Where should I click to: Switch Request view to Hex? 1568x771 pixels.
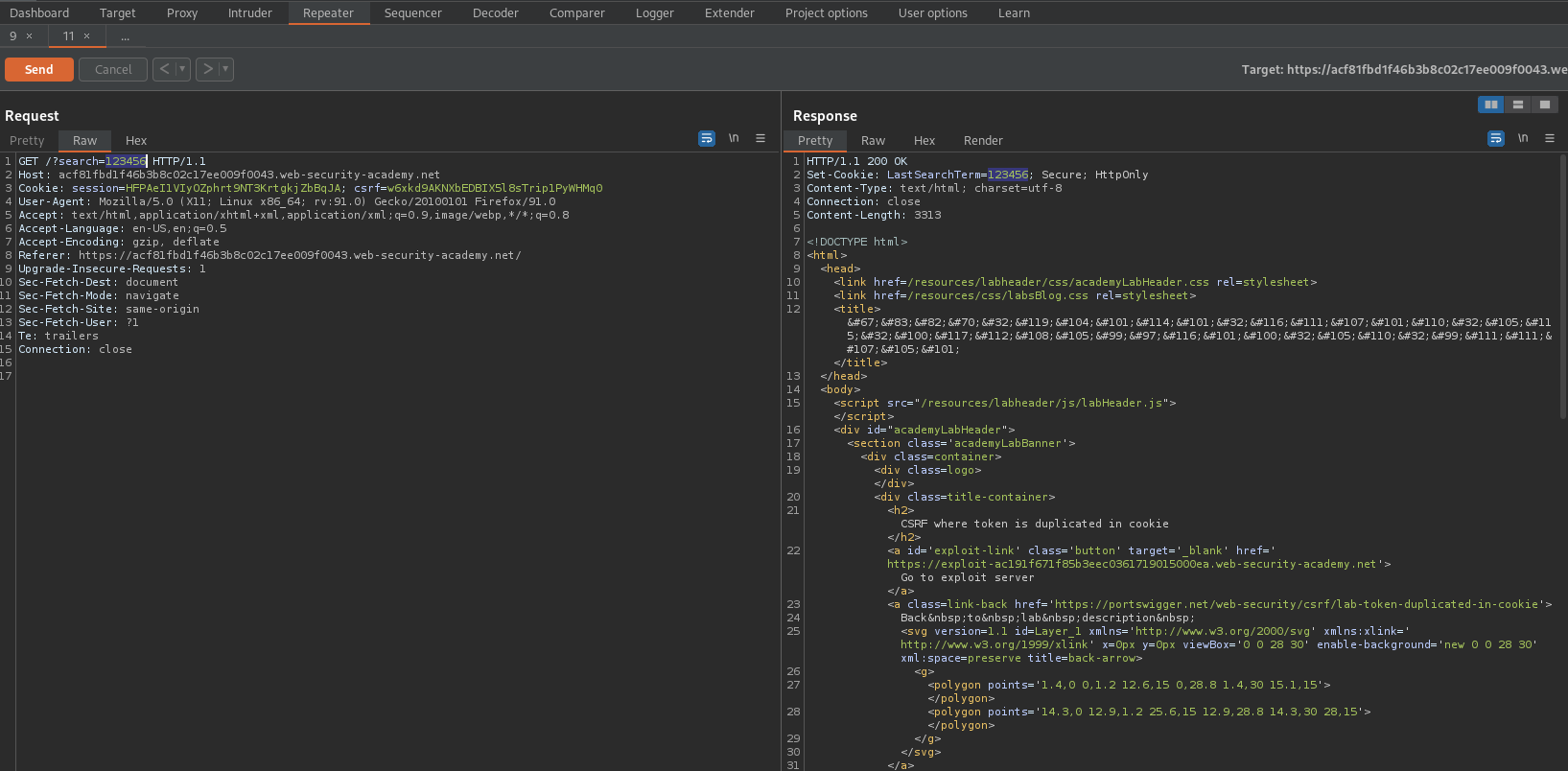(136, 140)
